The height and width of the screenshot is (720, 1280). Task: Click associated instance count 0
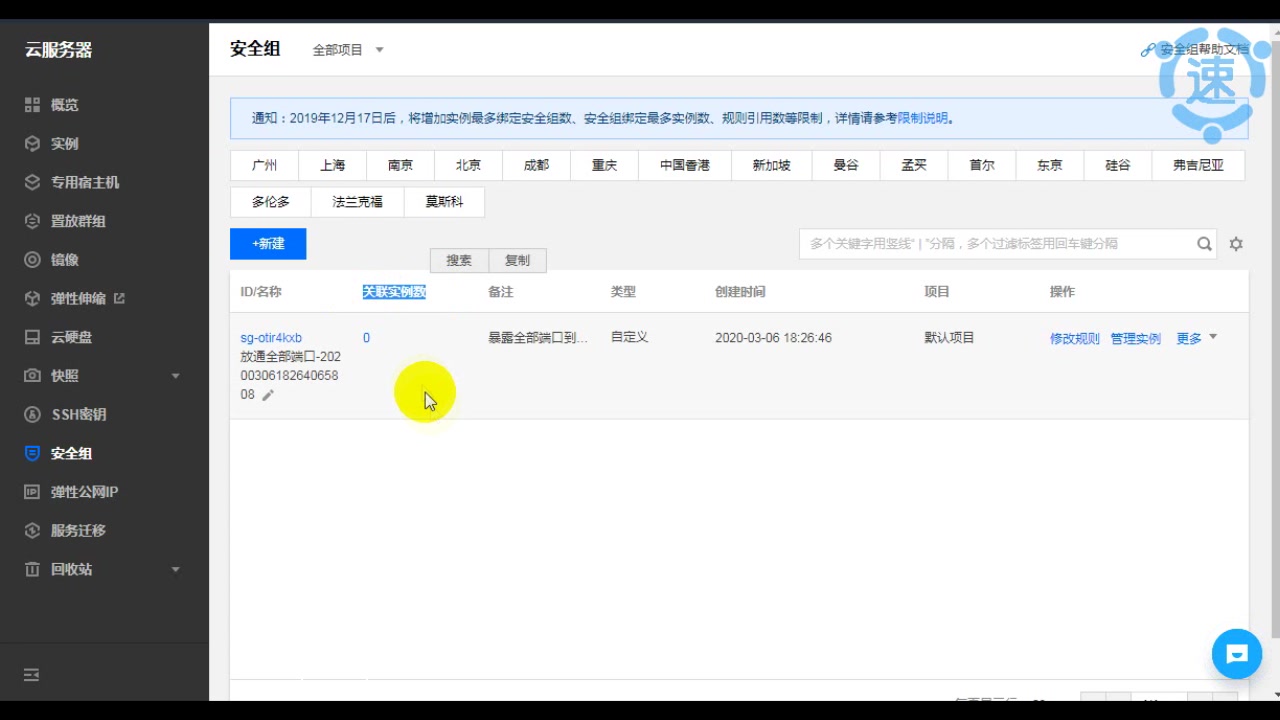click(366, 338)
